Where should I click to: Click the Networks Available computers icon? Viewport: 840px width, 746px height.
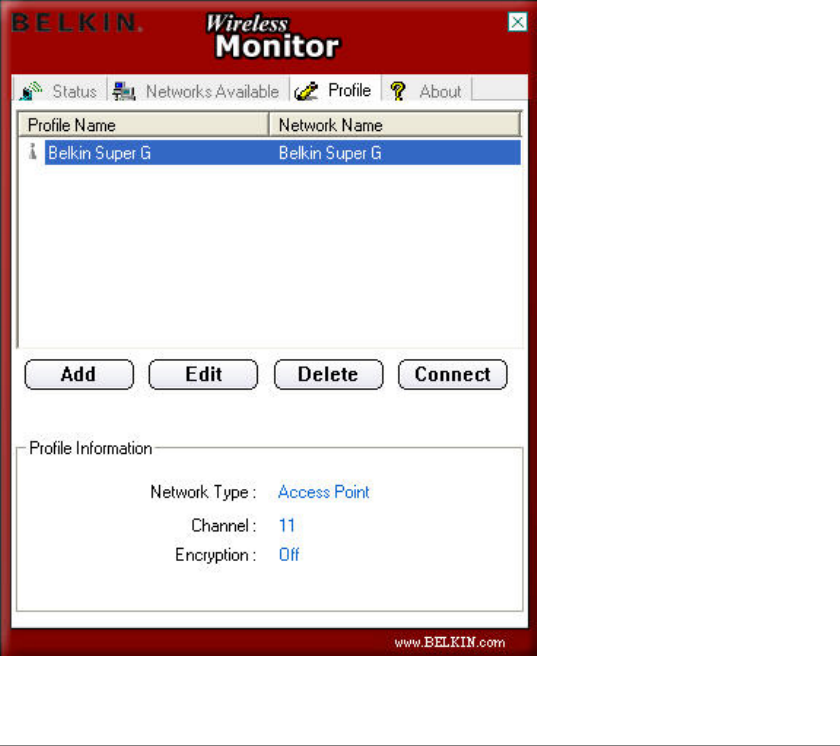[x=124, y=91]
